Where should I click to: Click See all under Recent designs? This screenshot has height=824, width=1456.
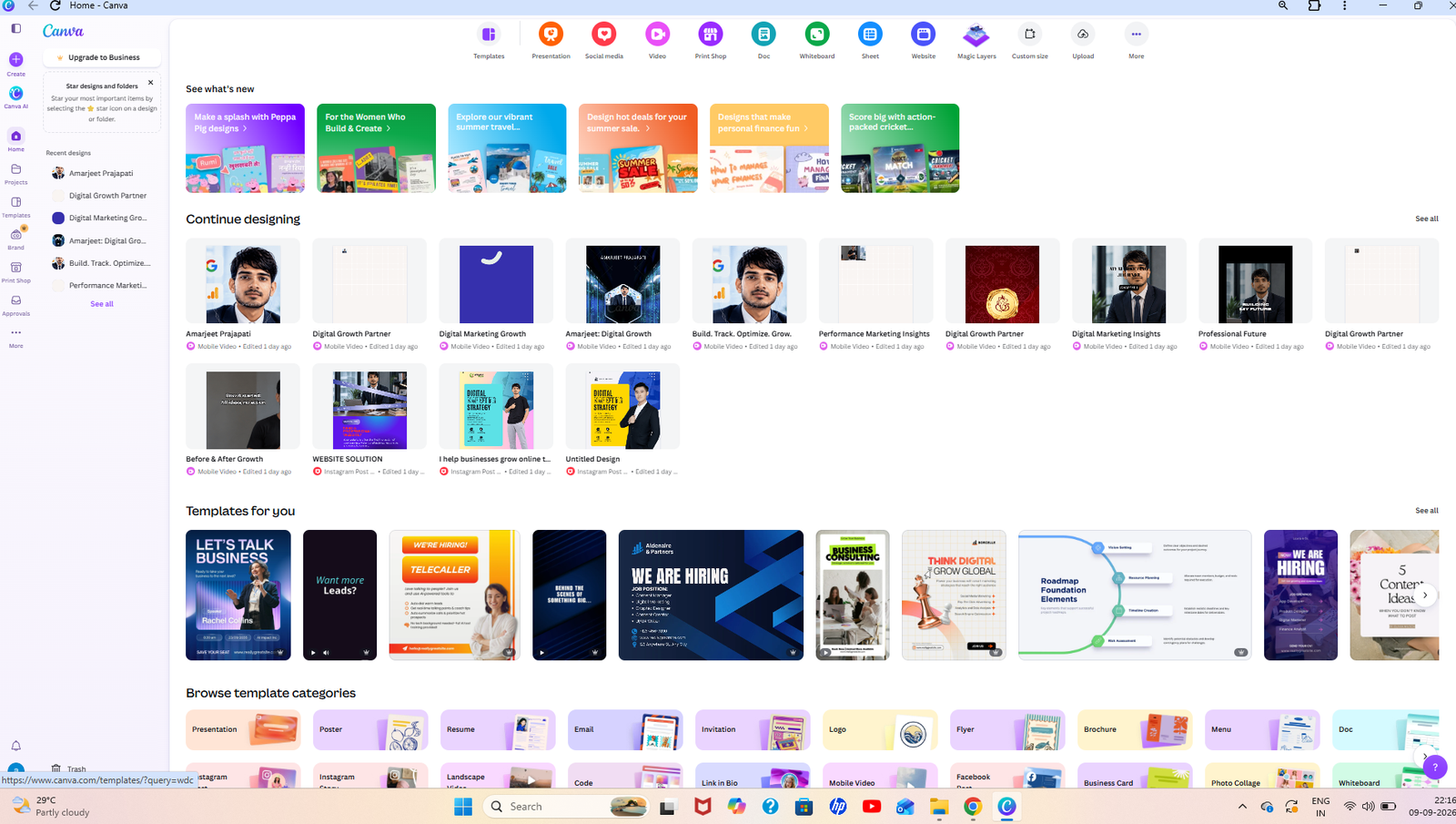pos(102,304)
